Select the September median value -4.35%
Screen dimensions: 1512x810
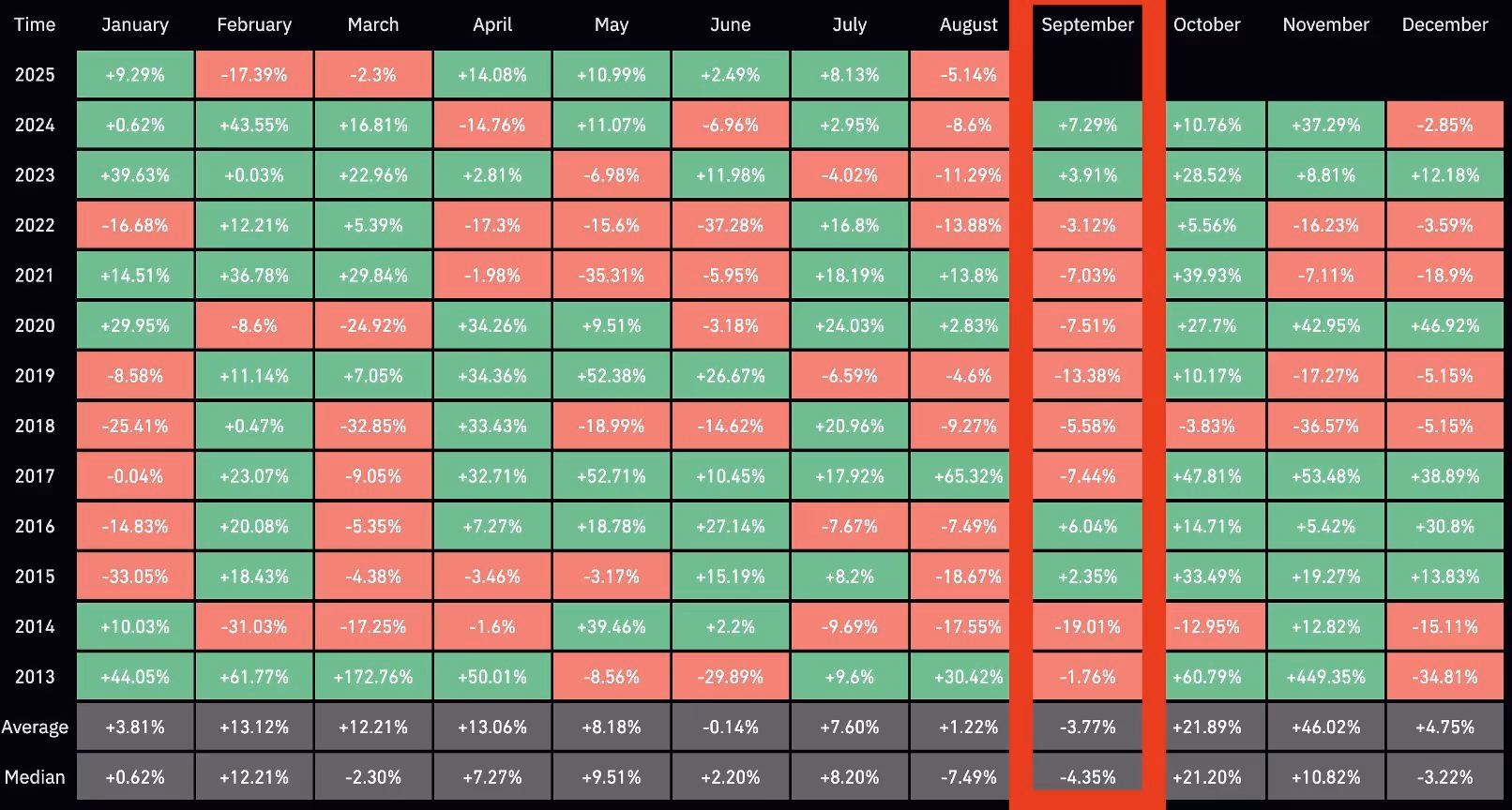coord(1087,777)
